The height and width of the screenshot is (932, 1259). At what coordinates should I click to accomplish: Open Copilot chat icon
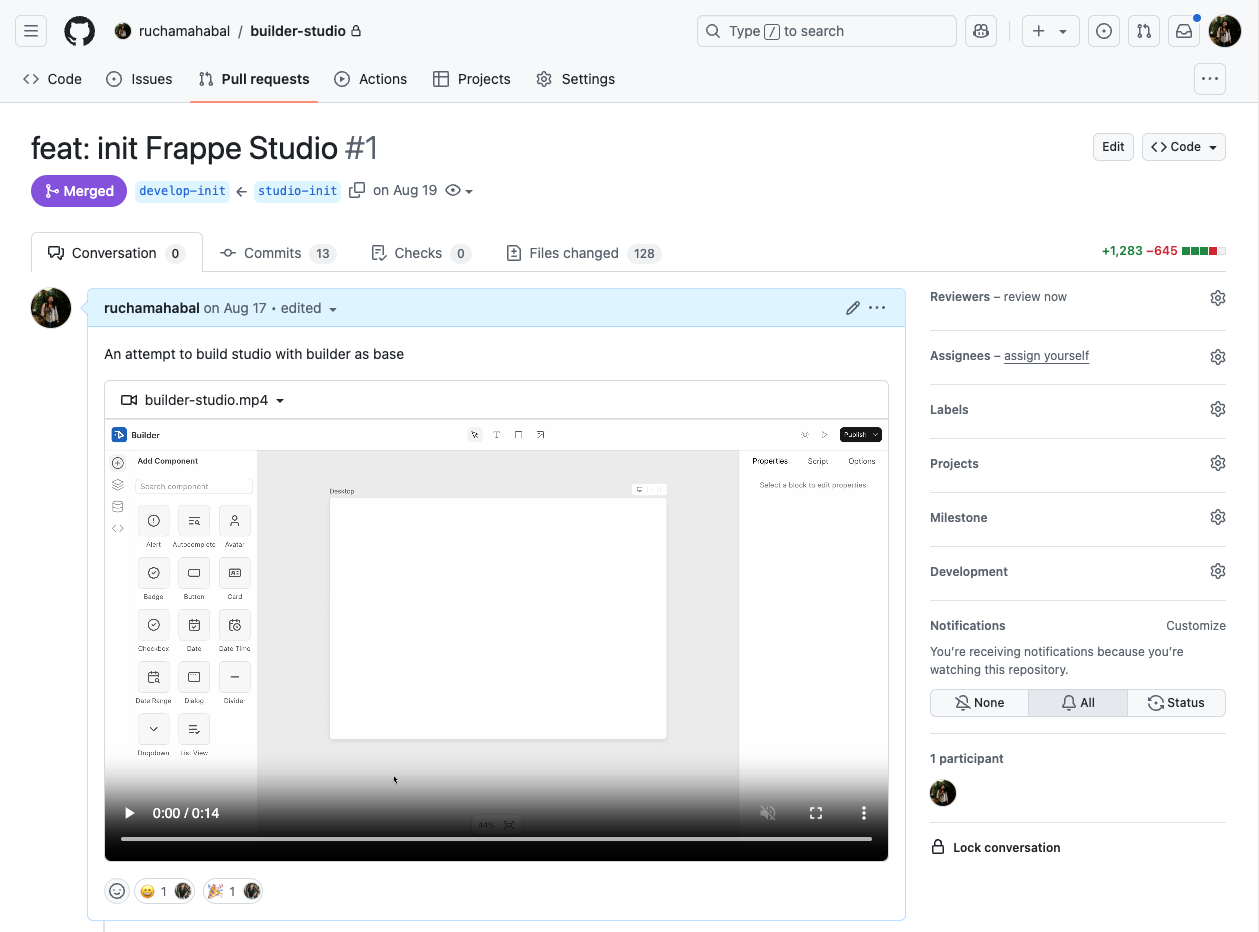coord(981,31)
